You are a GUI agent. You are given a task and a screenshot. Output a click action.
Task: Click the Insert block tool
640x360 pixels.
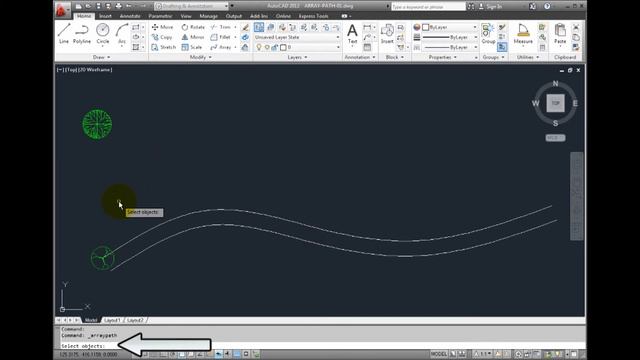[387, 33]
